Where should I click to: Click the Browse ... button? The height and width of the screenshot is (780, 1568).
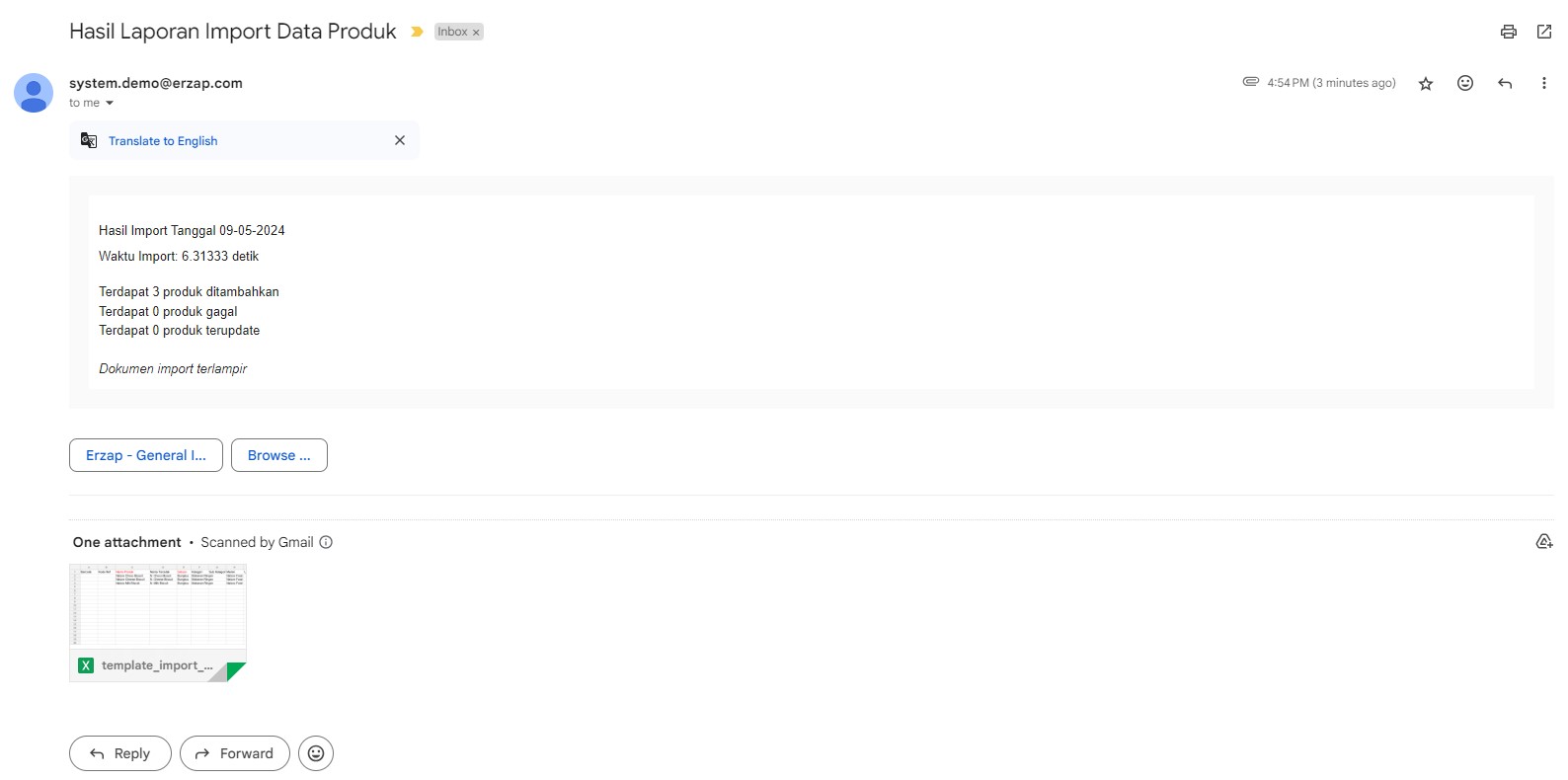click(279, 455)
